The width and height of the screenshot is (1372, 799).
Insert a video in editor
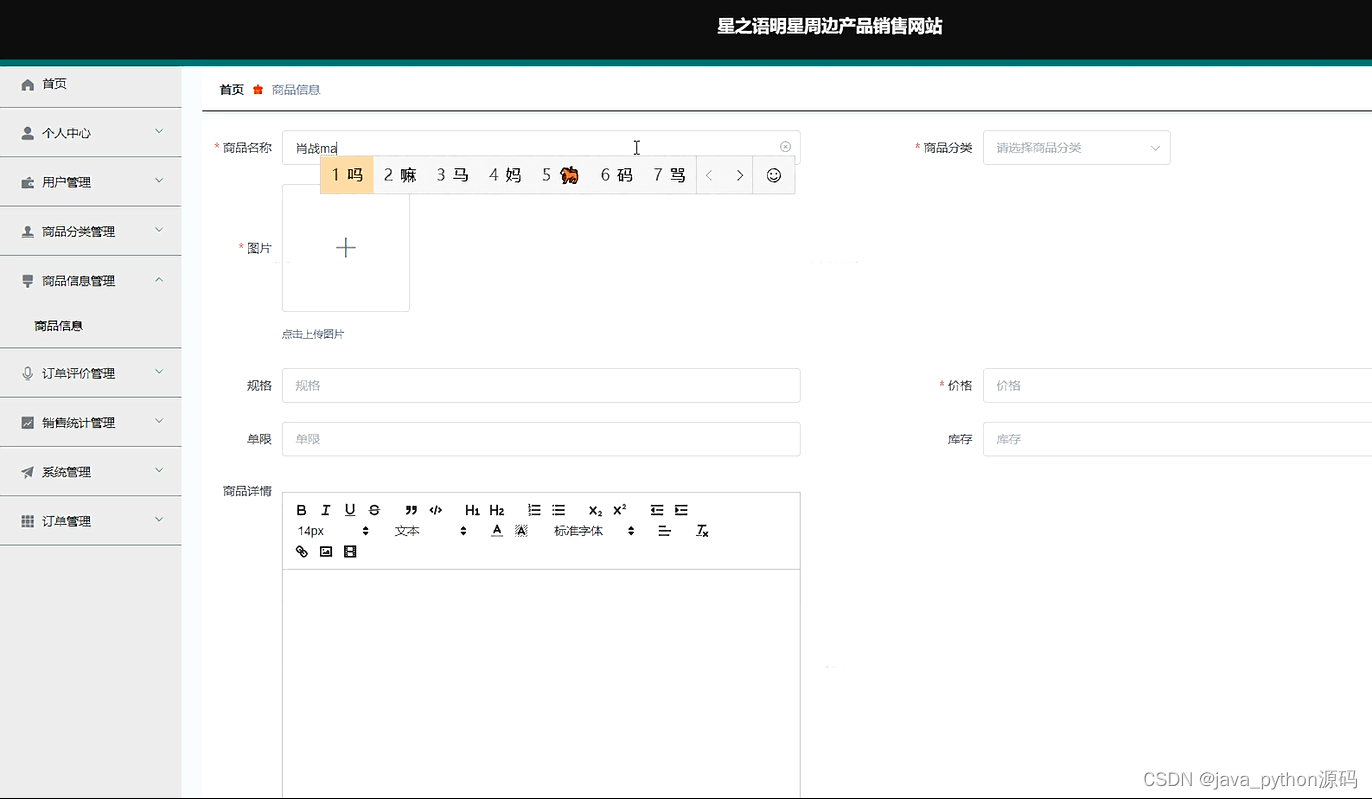[350, 551]
